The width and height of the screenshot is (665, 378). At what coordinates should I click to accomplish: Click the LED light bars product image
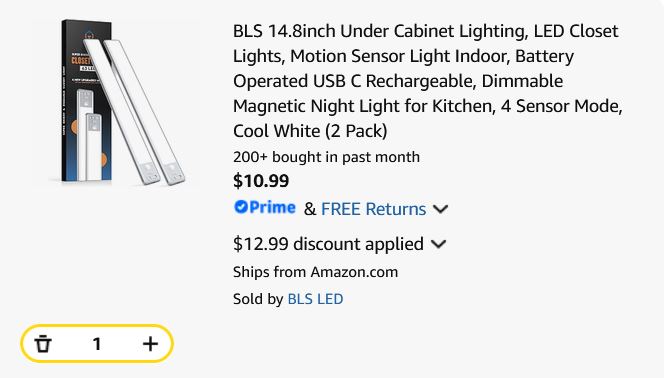[134, 112]
